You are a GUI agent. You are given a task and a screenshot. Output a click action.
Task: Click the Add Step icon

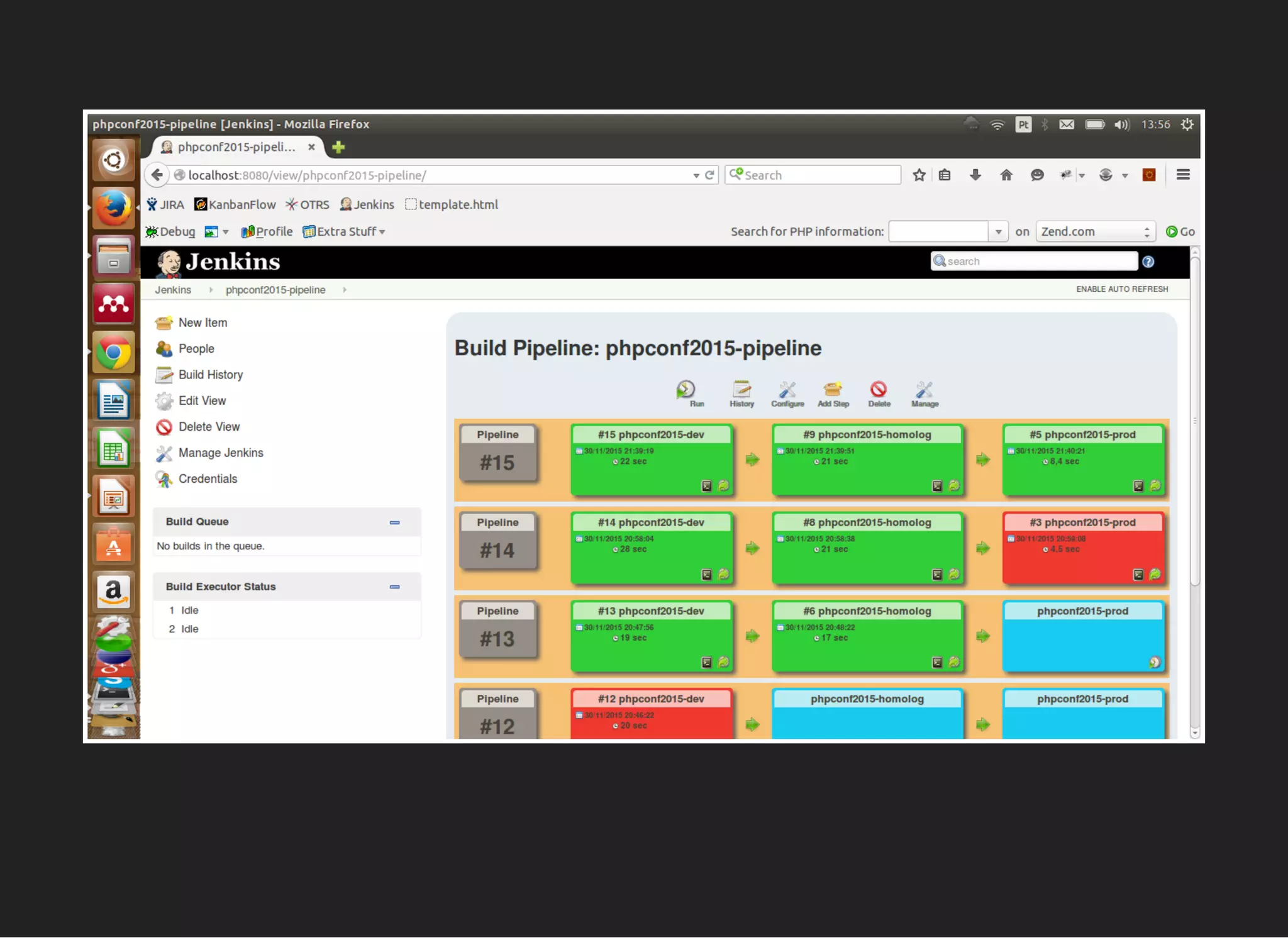tap(833, 390)
